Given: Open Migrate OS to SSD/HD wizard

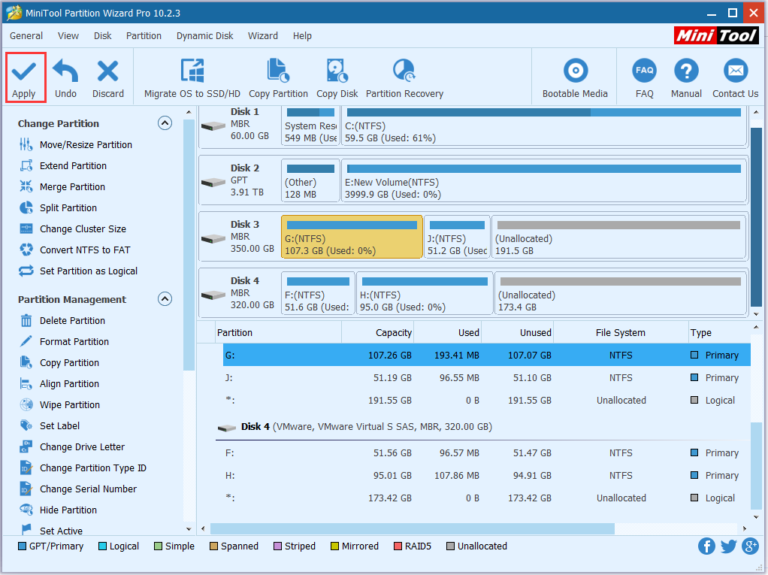Looking at the screenshot, I should click(190, 78).
